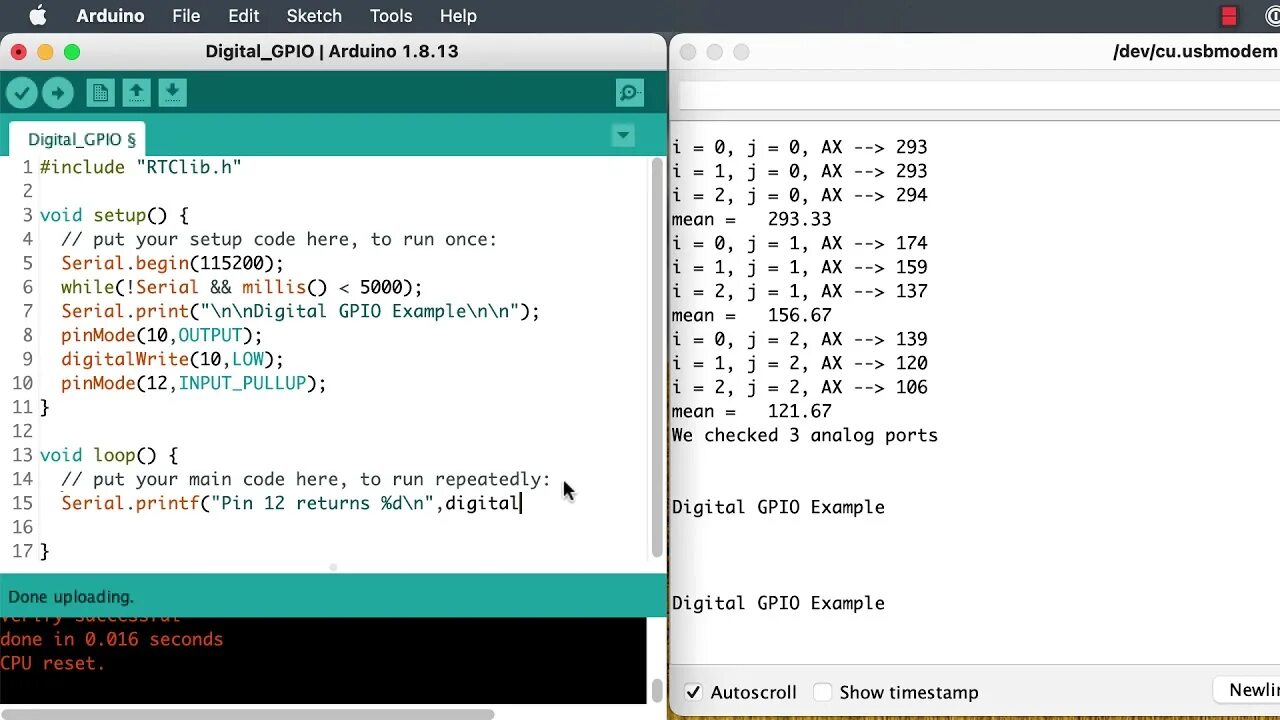Click the pinMode(10,OUTPUT) line

161,335
